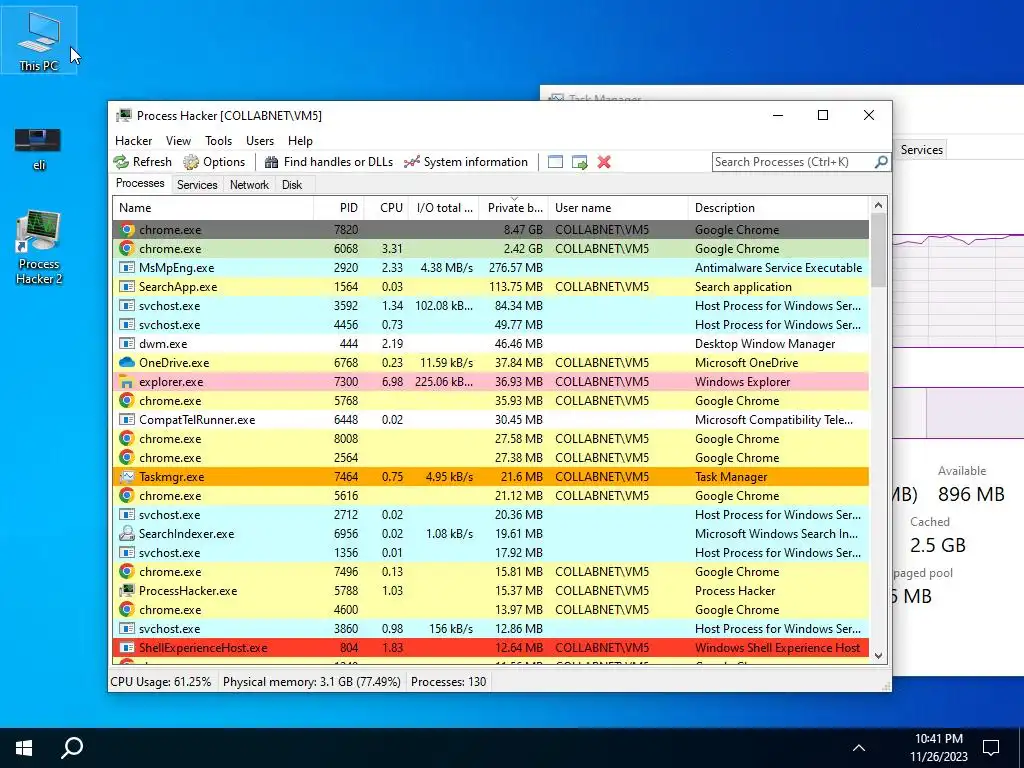Click the process list vertical scrollbar thumb

click(878, 250)
